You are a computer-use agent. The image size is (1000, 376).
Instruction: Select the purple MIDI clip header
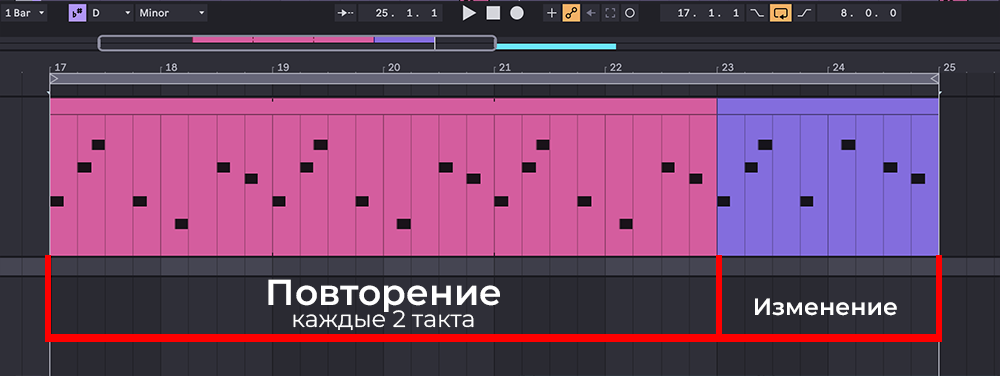[x=828, y=106]
